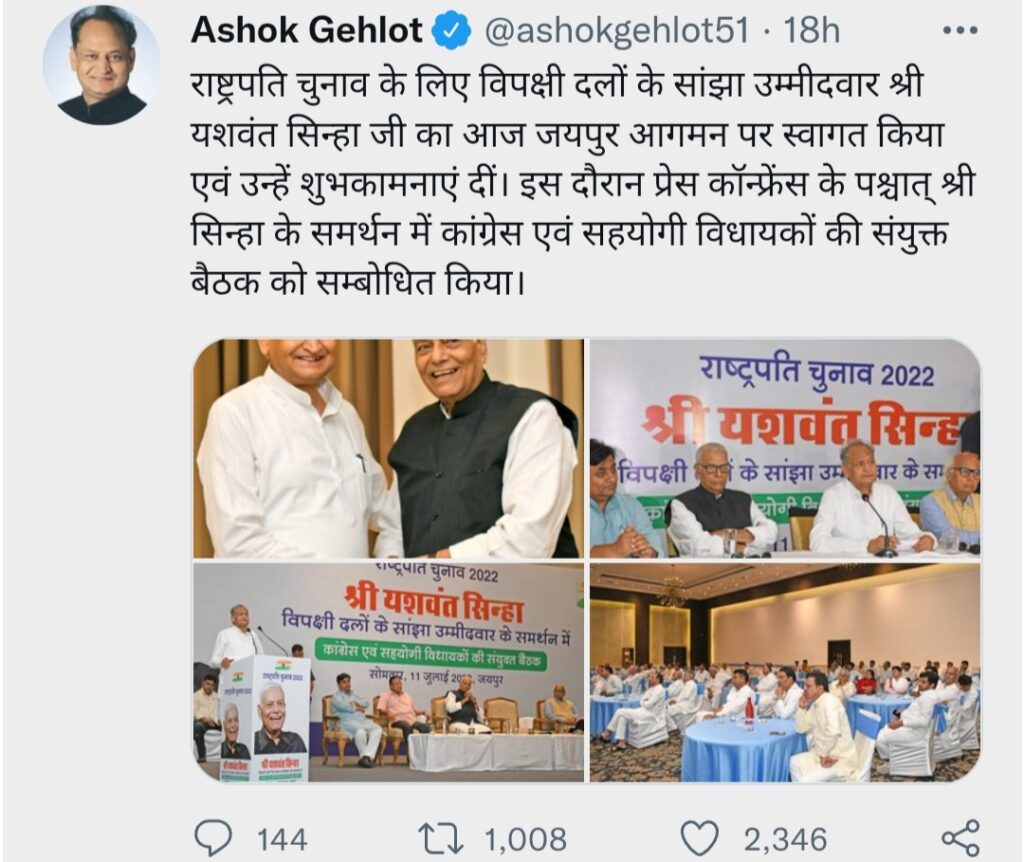The height and width of the screenshot is (862, 1024).
Task: Click the blue verified badge
Action: pos(453,32)
